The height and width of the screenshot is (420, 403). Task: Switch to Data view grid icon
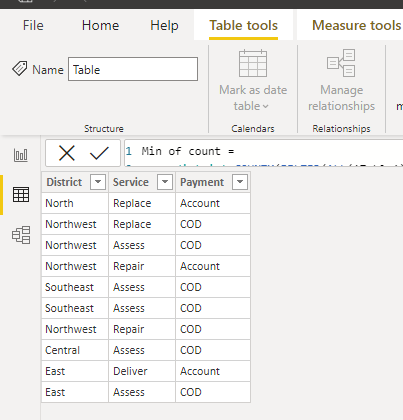[x=21, y=195]
